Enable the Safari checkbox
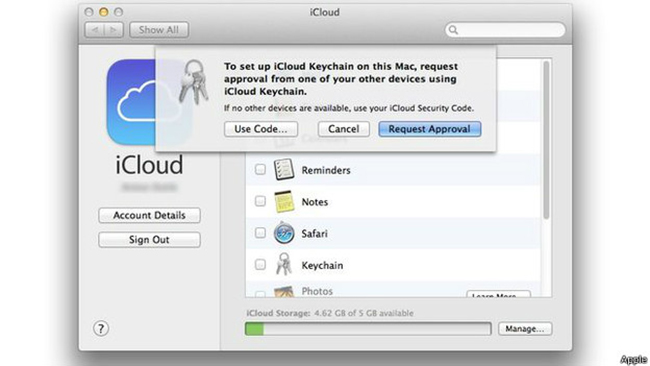650x366 pixels. coord(260,233)
